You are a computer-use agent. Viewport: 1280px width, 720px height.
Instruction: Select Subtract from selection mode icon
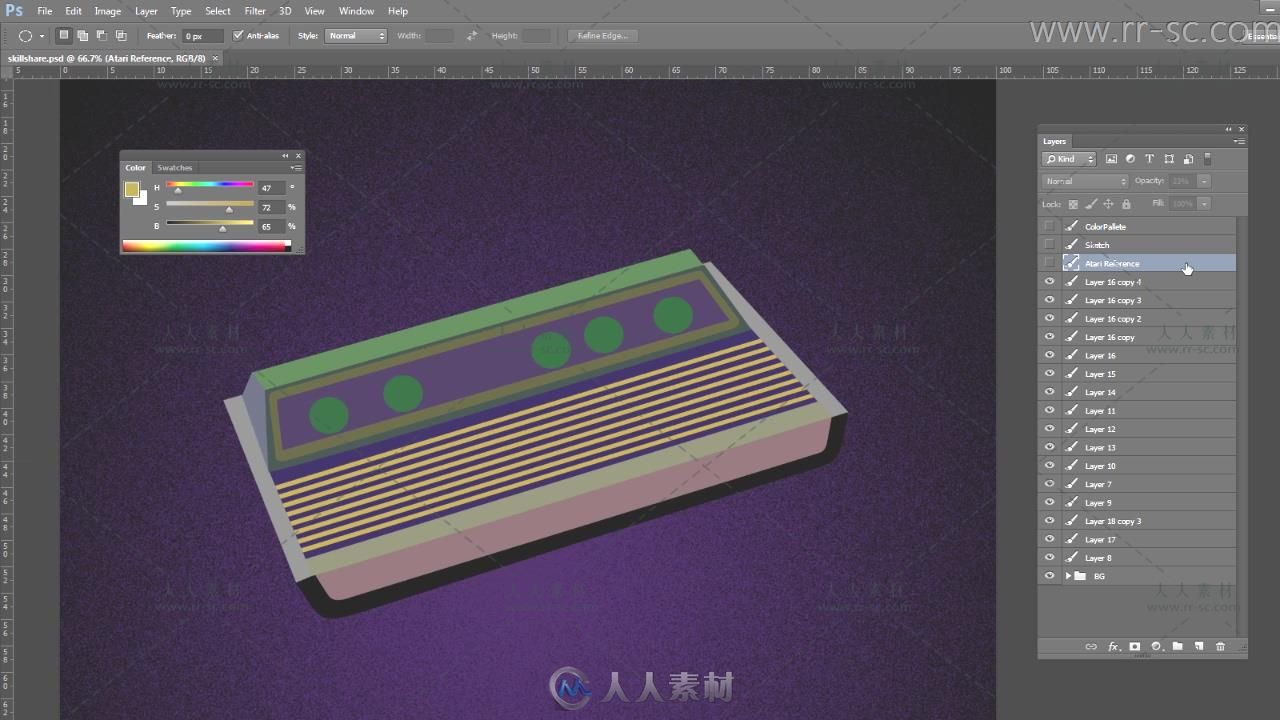pos(101,35)
